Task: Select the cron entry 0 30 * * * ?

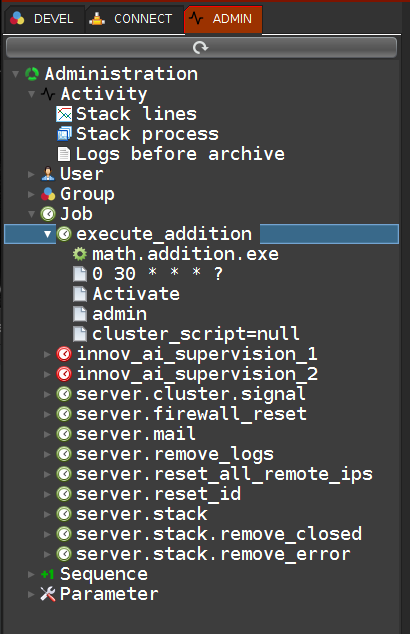Action: click(157, 274)
